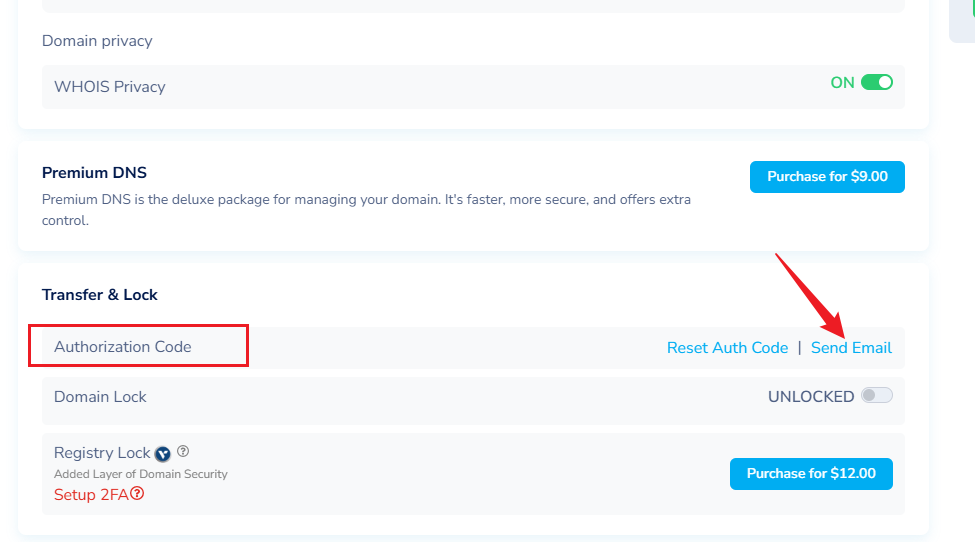975x542 pixels.
Task: Turn off the WHOIS Privacy toggle
Action: (876, 83)
